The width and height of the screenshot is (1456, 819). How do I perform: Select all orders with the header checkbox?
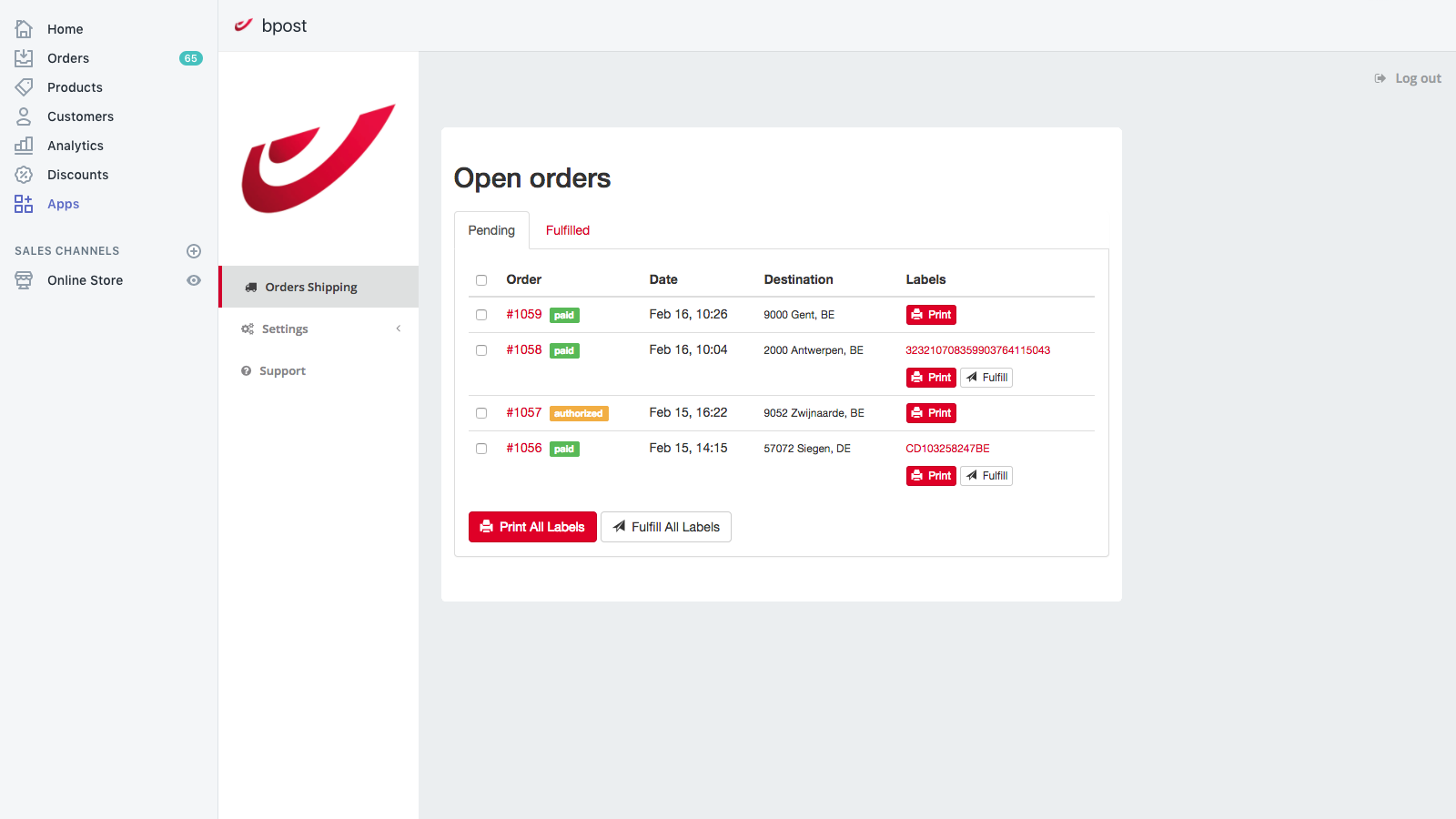point(481,280)
